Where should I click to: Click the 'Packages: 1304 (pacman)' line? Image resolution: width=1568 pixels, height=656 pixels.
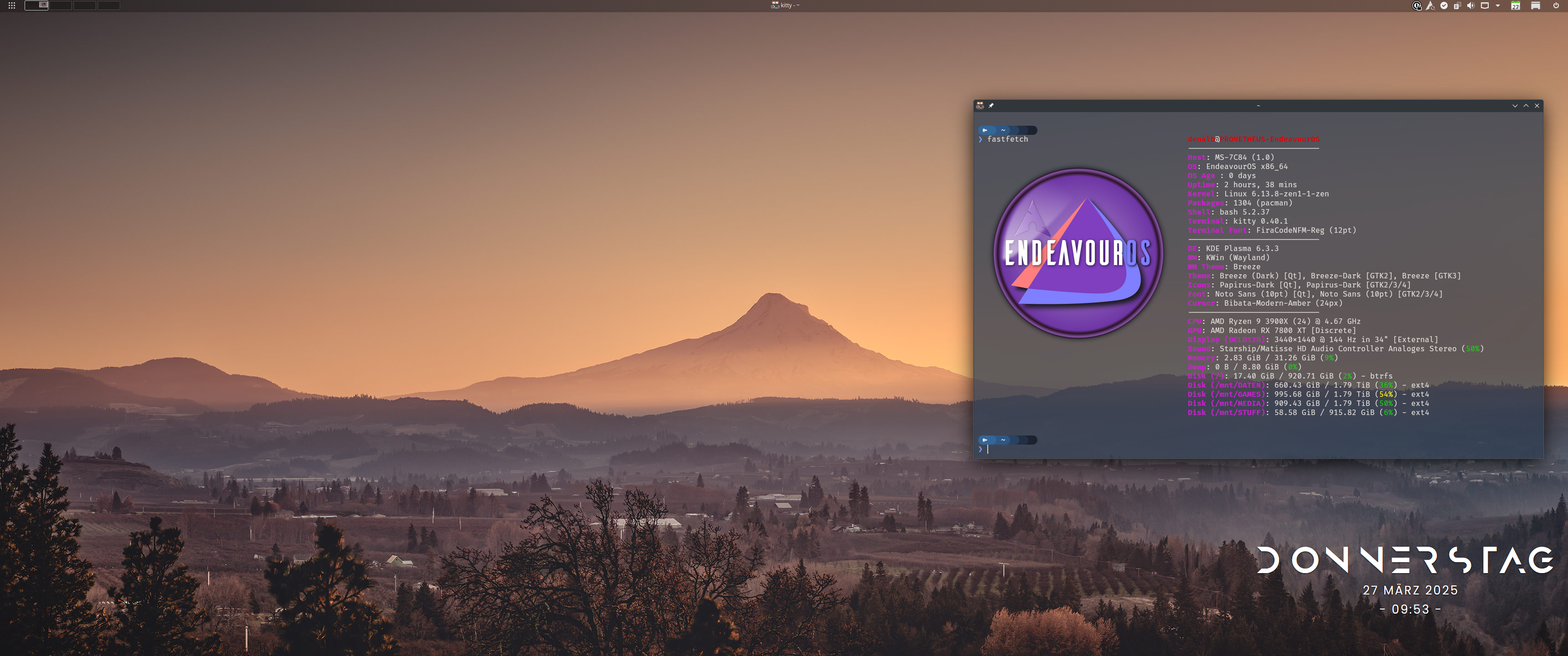(x=1240, y=203)
